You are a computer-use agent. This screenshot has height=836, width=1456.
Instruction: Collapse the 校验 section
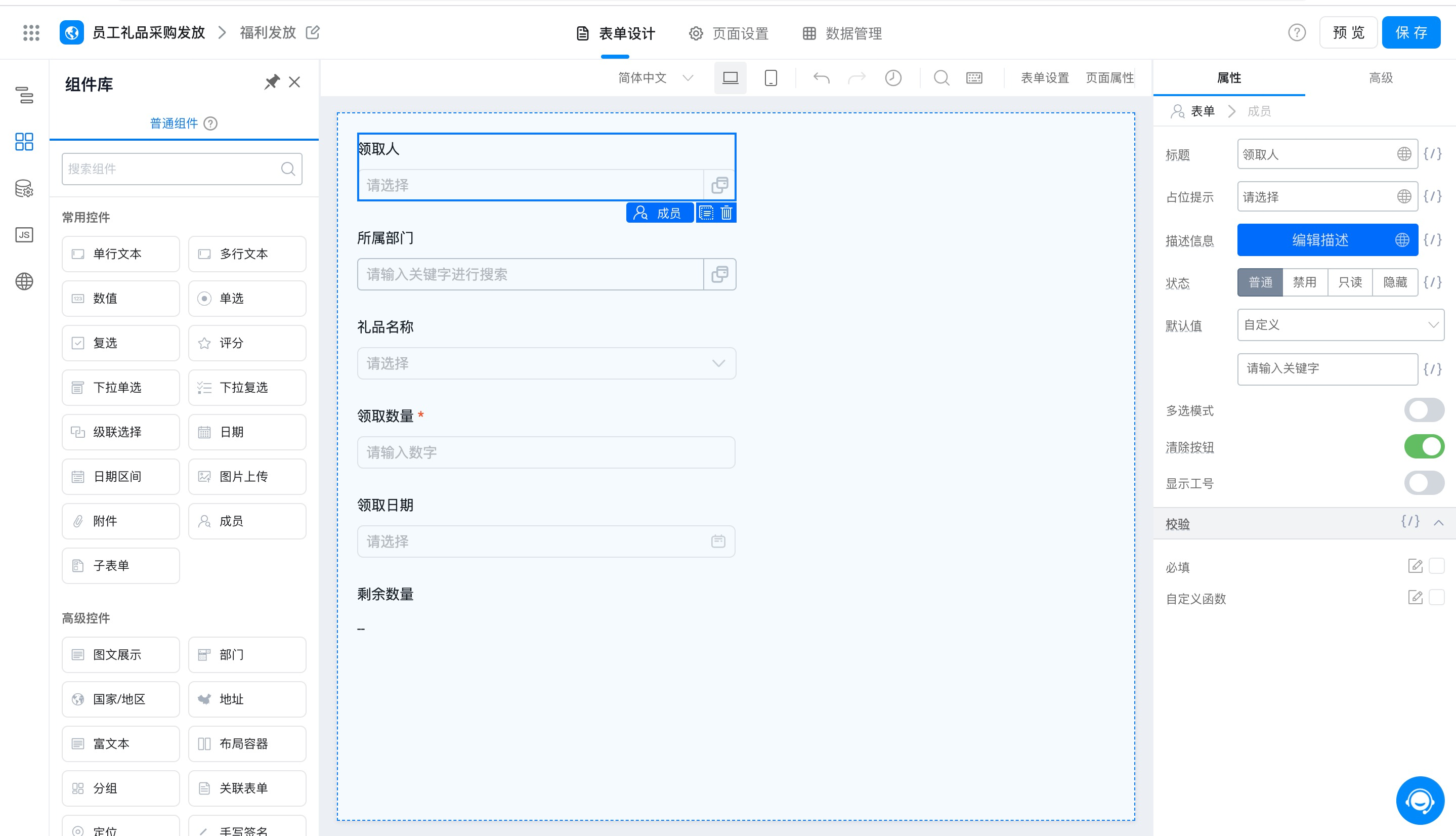pos(1438,523)
